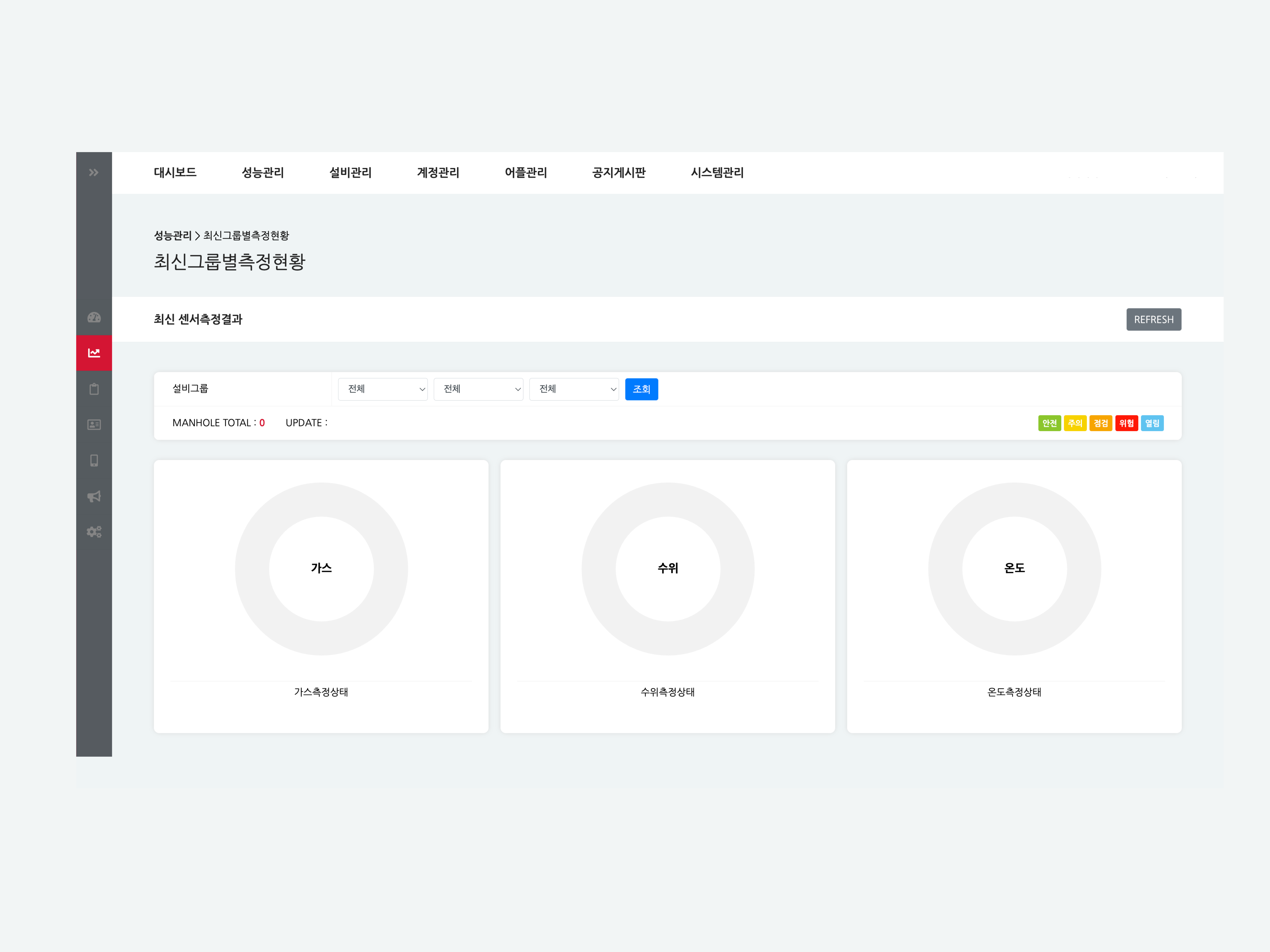Viewport: 1270px width, 952px height.
Task: Open the first 전체 facility group dropdown
Action: click(382, 389)
